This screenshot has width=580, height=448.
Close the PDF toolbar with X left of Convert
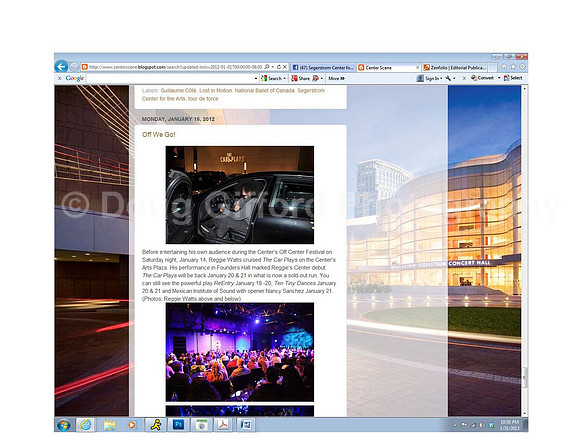[x=464, y=78]
